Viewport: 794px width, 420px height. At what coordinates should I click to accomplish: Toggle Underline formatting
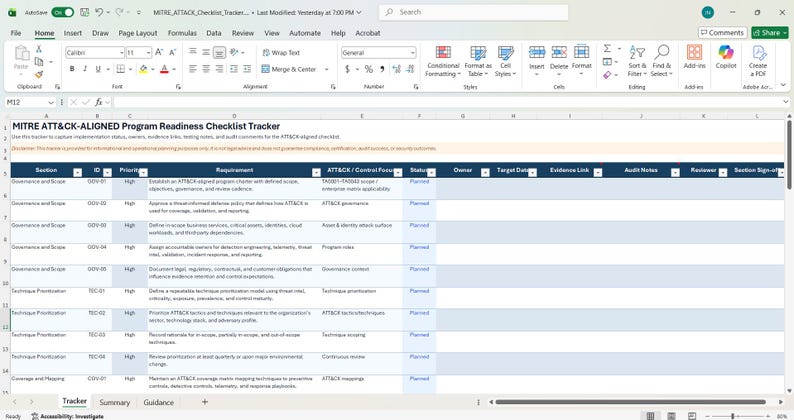click(98, 69)
